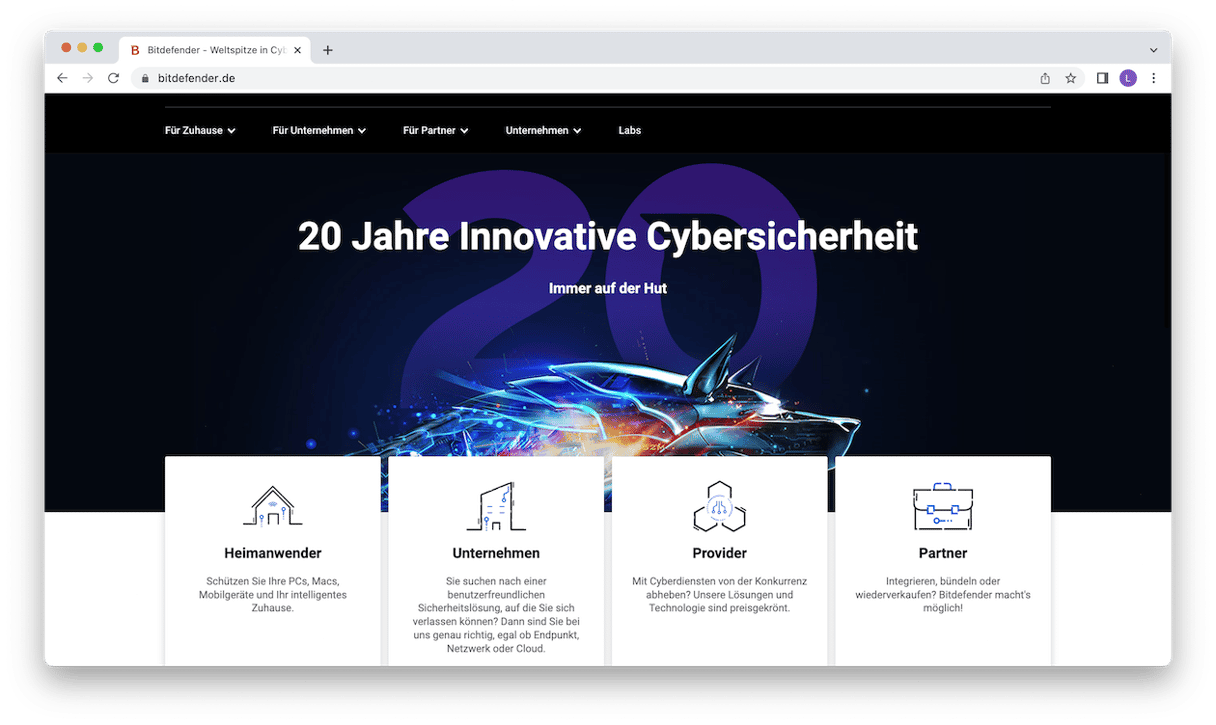Go back with the back arrow

(x=62, y=78)
